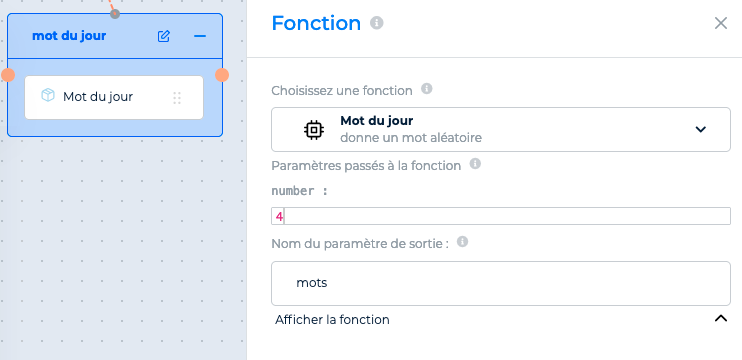
Task: Select the Mot du jour card in the node
Action: 114,97
